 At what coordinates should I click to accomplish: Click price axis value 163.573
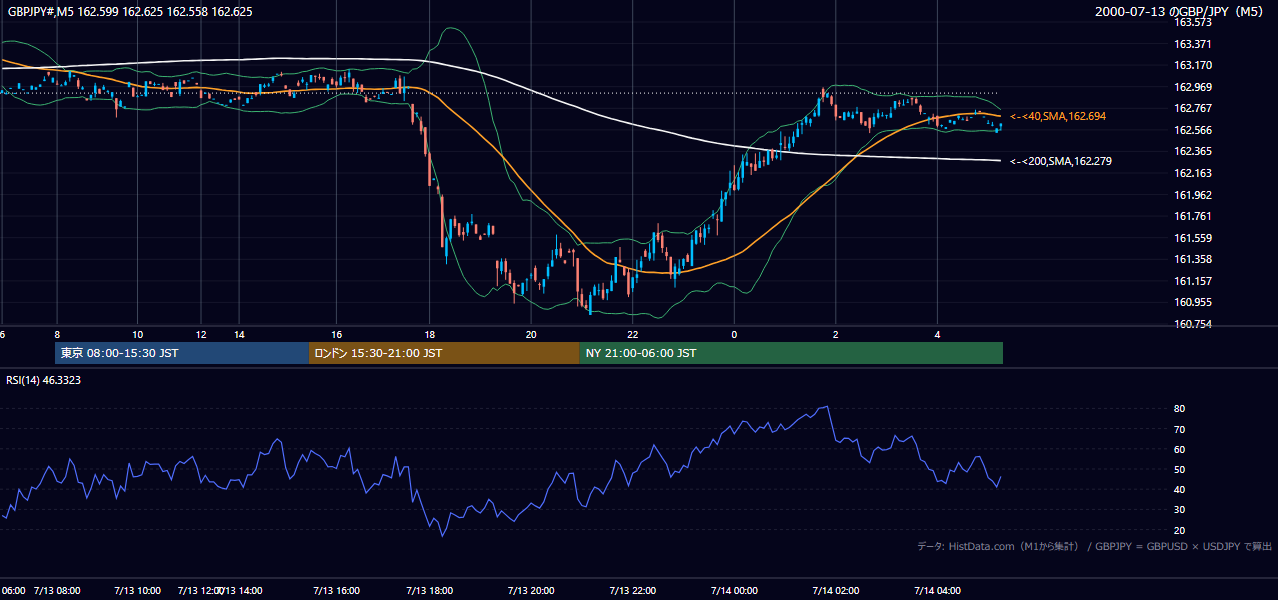pyautogui.click(x=1192, y=22)
